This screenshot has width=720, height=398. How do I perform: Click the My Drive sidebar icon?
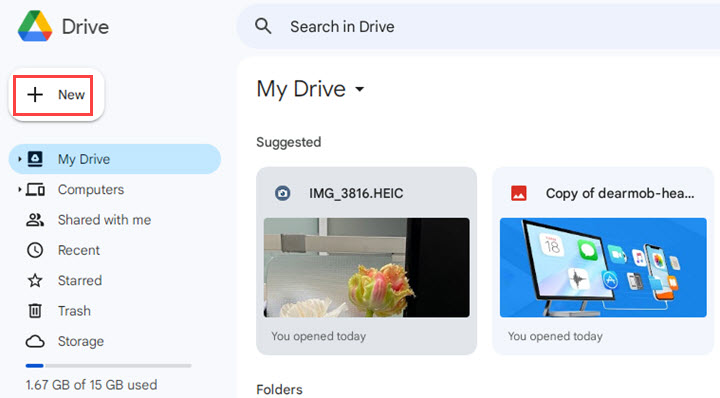(x=35, y=159)
